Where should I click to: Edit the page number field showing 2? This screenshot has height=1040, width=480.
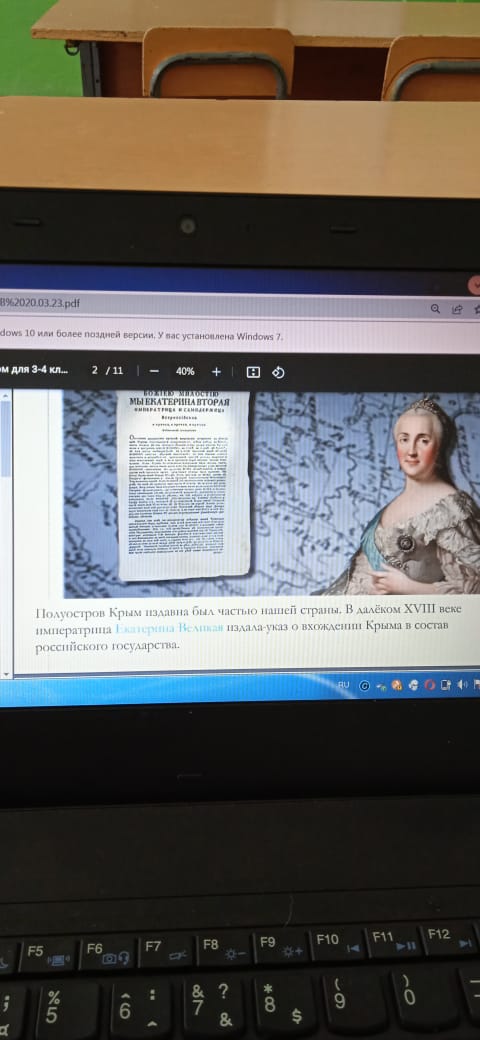[95, 370]
